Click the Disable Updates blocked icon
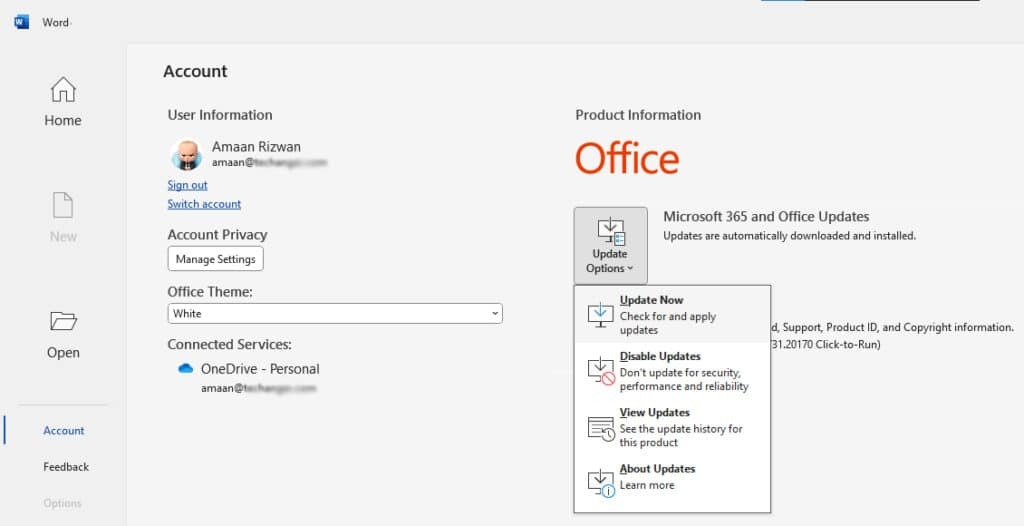This screenshot has height=526, width=1024. (601, 370)
